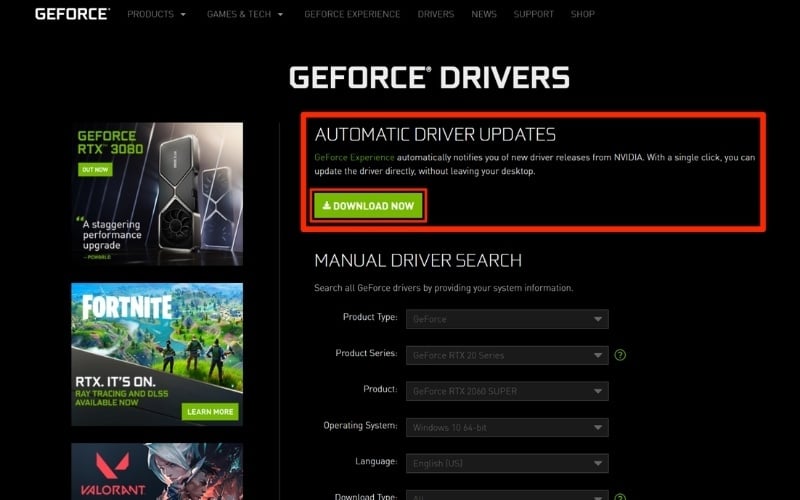800x500 pixels.
Task: Follow the GeForce Experience green link
Action: (x=354, y=157)
